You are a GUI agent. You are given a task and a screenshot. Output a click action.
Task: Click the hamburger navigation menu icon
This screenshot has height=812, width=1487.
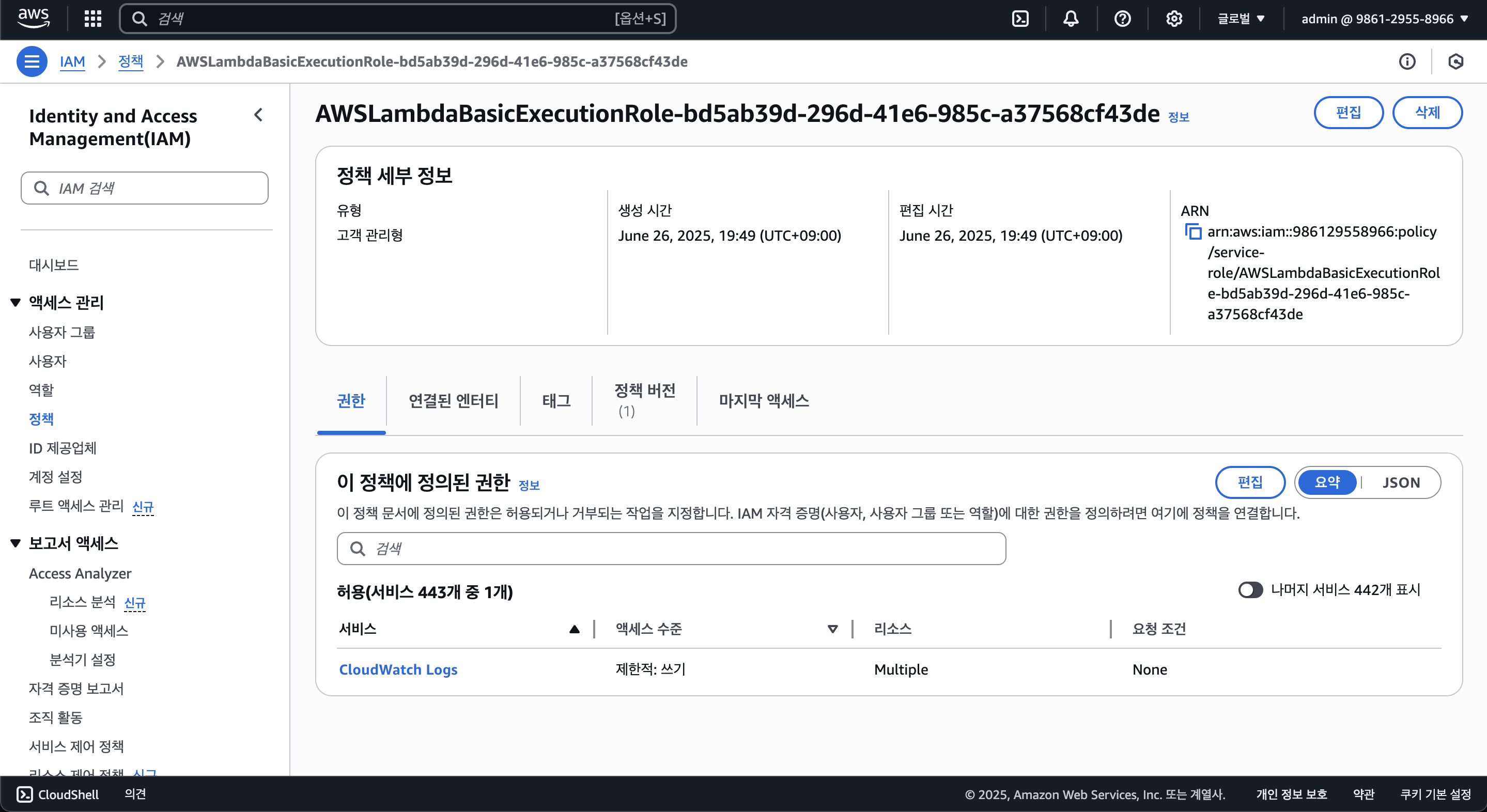[32, 61]
